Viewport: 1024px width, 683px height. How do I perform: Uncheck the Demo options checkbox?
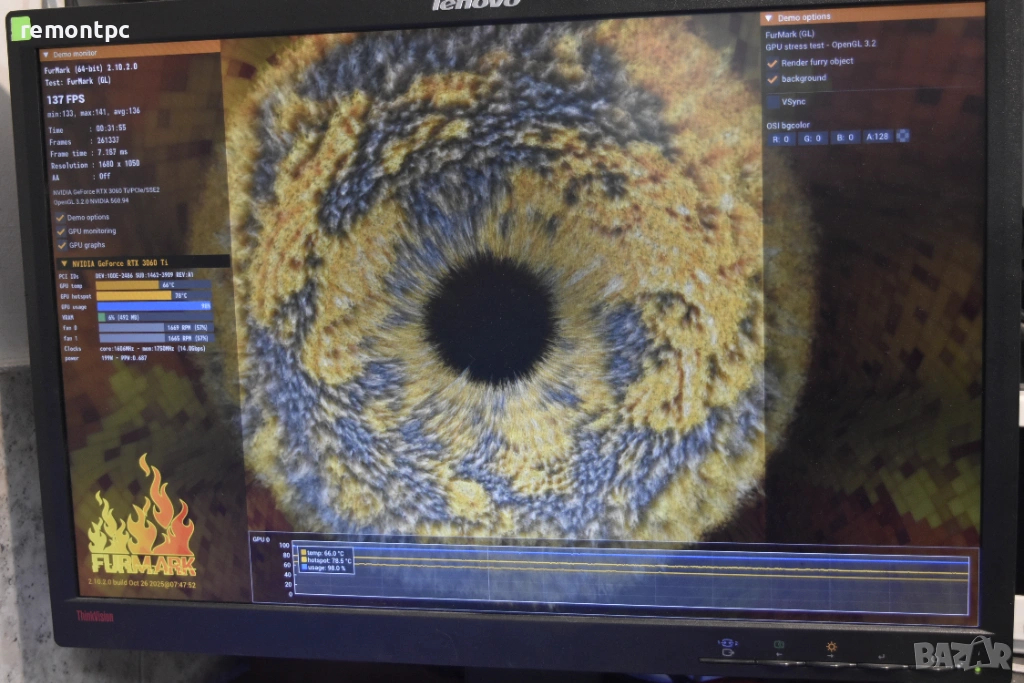click(x=60, y=217)
